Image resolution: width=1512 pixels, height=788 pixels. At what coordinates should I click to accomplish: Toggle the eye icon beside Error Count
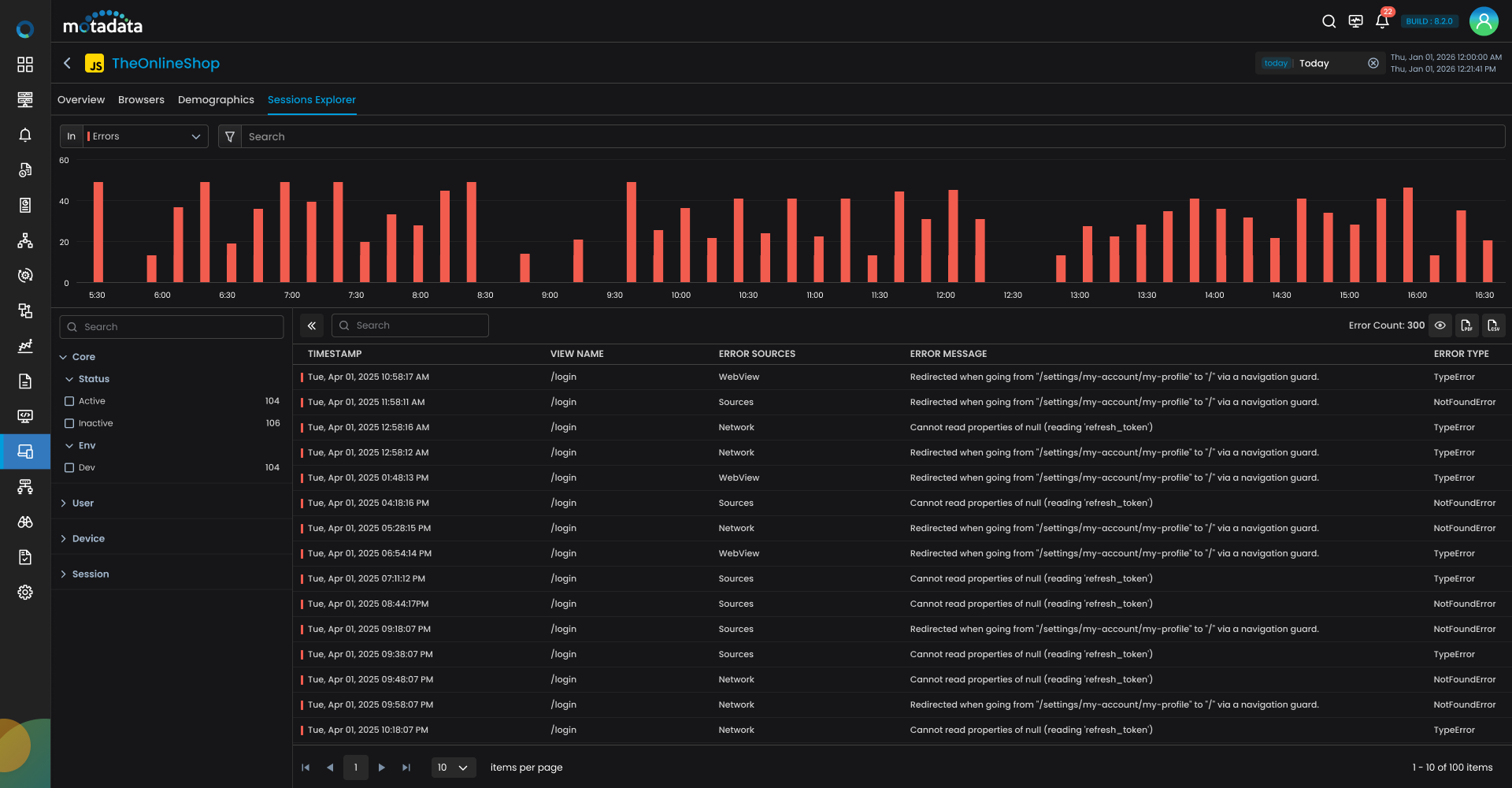point(1440,325)
